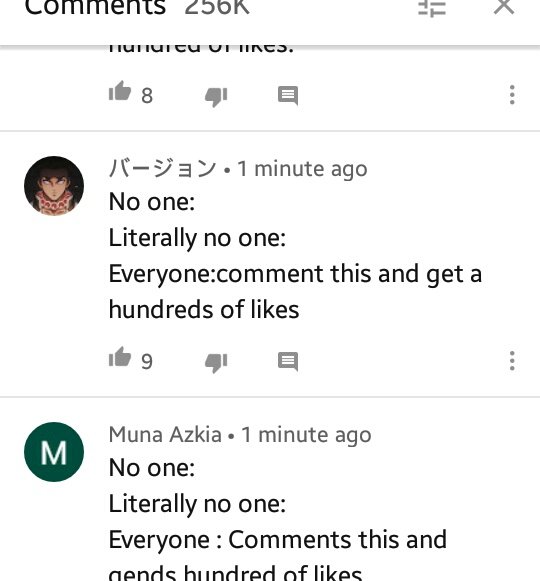540x581 pixels.
Task: Dislike バージョン's comment
Action: [x=216, y=363]
